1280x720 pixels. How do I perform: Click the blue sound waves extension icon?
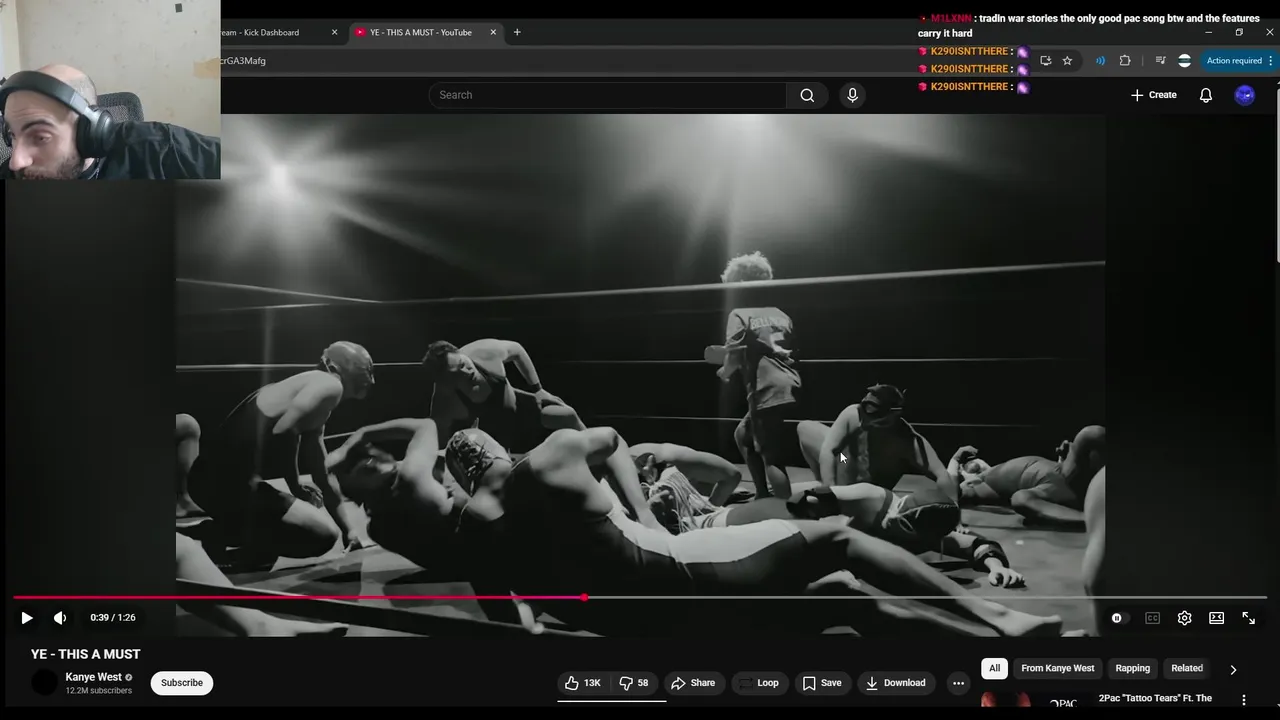pyautogui.click(x=1100, y=61)
